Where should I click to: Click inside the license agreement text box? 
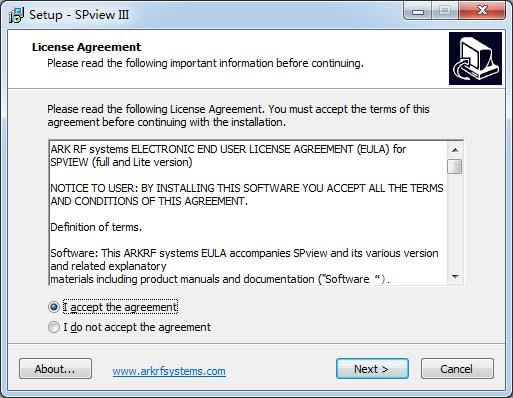pos(248,213)
